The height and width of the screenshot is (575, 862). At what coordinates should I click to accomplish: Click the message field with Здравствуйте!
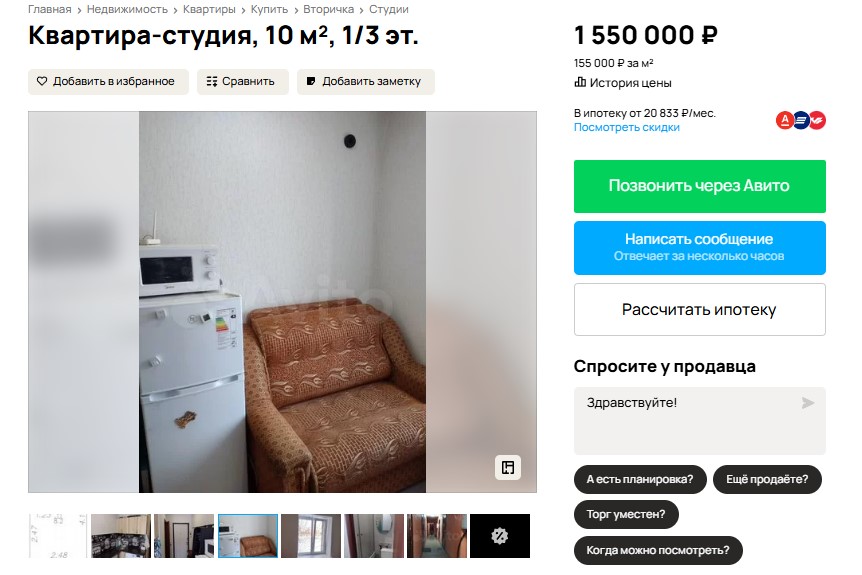point(700,421)
